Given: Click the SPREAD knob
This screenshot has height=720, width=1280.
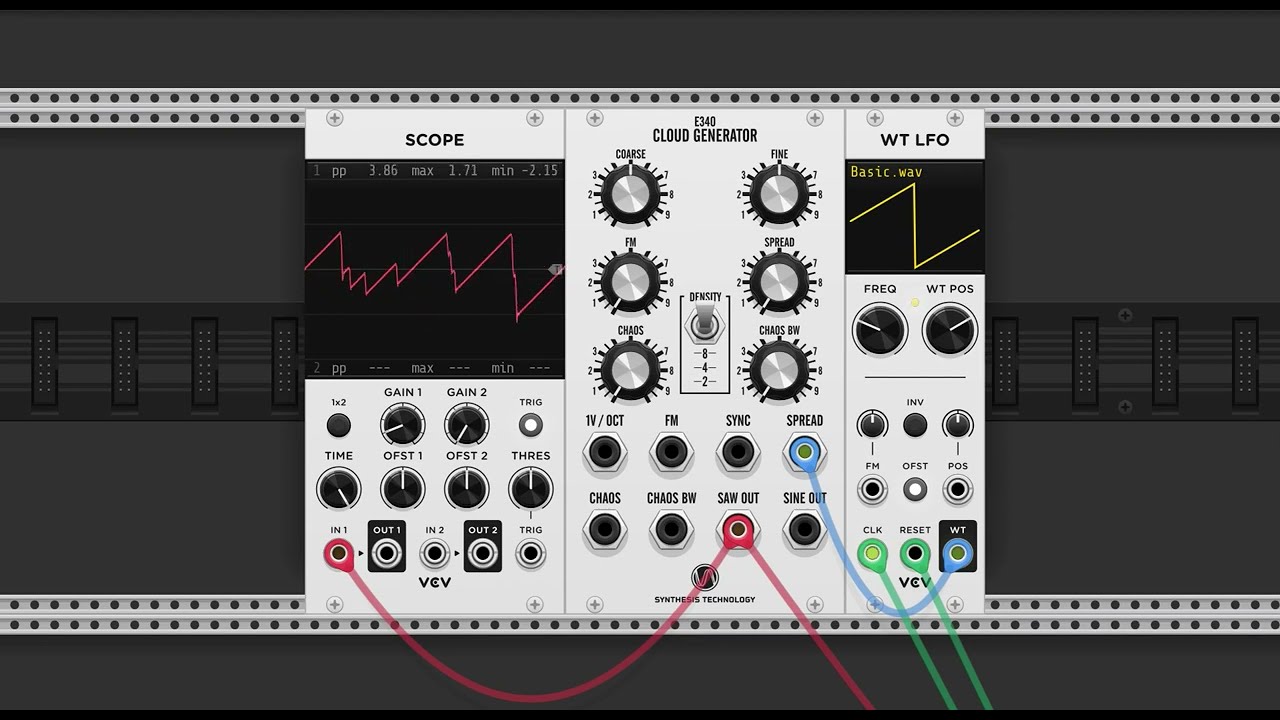Looking at the screenshot, I should pyautogui.click(x=779, y=282).
